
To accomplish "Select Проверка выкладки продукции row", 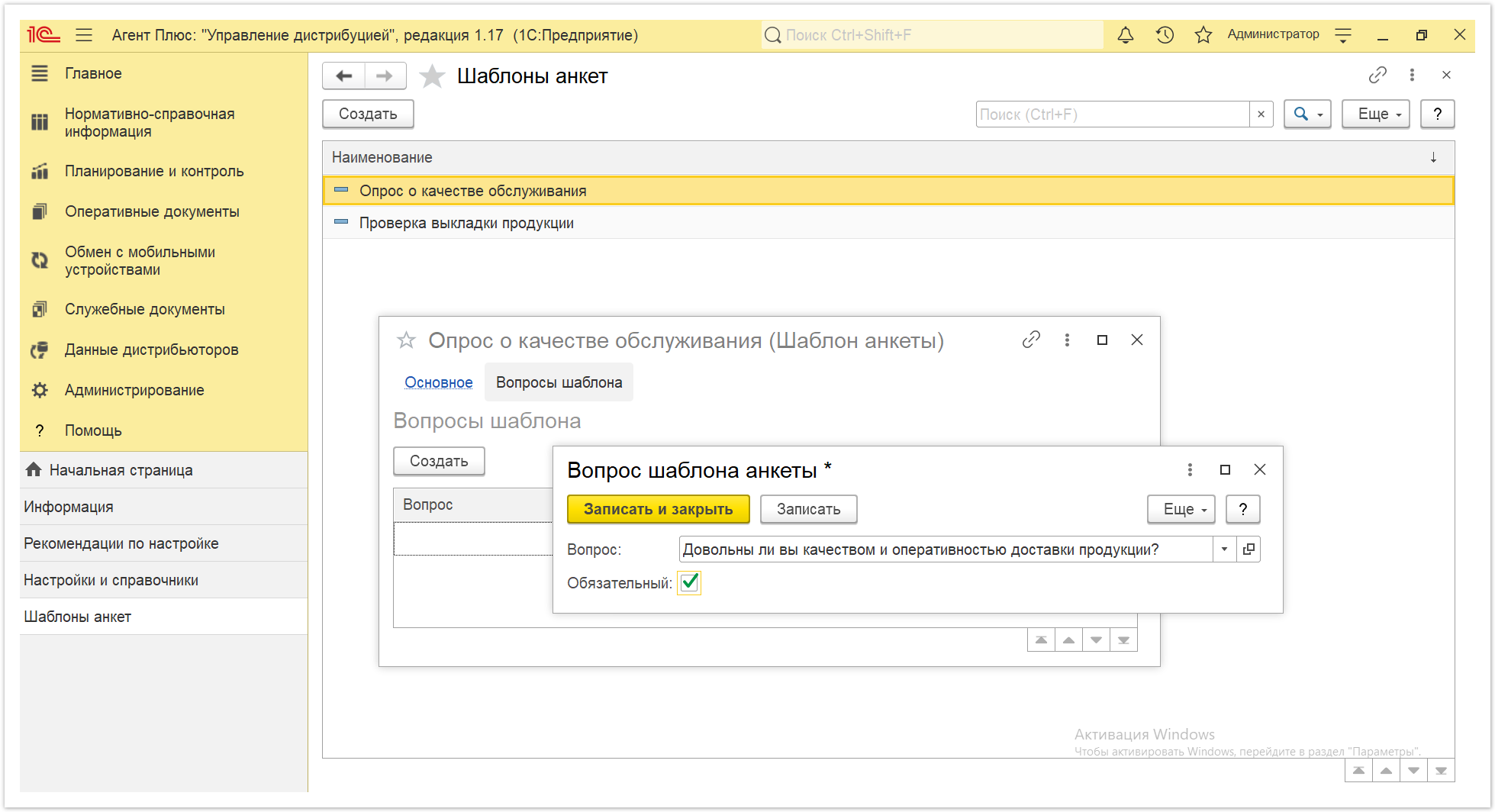I will pyautogui.click(x=888, y=223).
